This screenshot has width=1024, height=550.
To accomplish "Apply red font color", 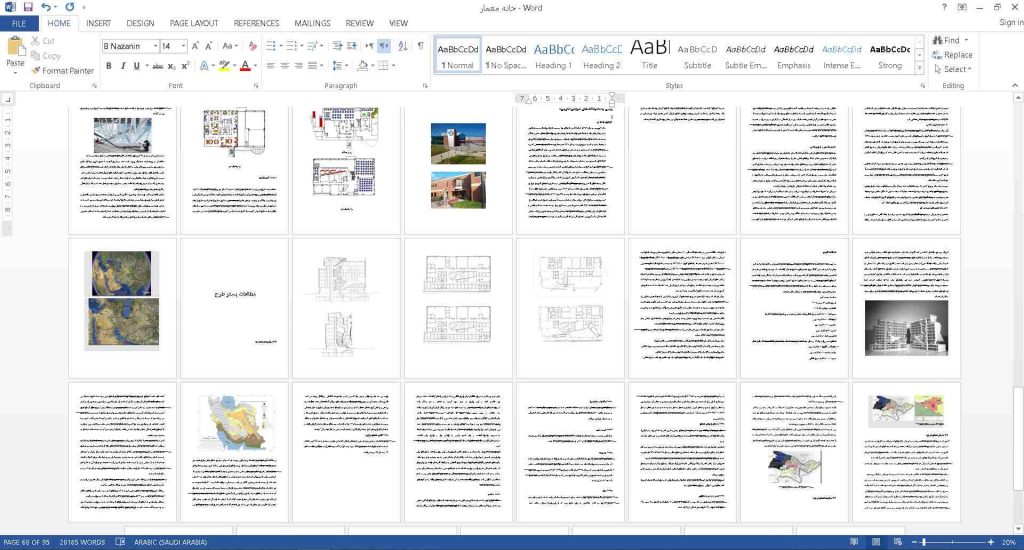I will 246,66.
